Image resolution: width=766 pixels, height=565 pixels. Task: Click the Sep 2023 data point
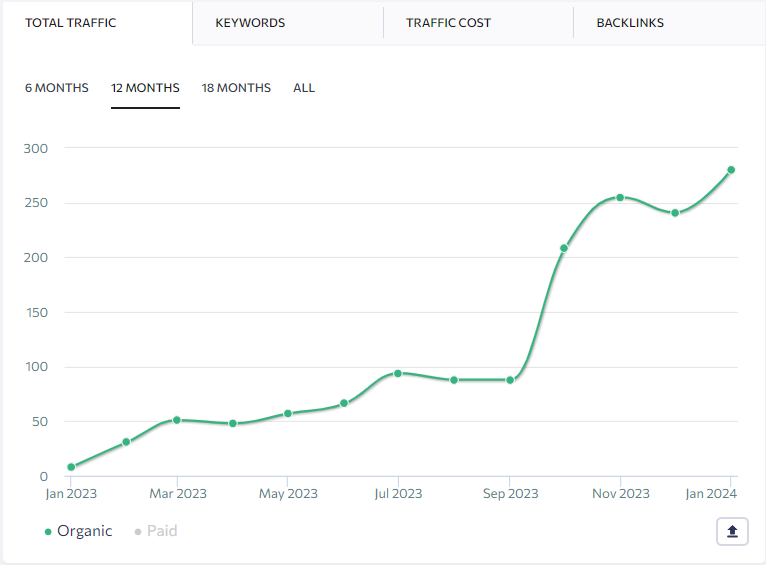coord(510,380)
